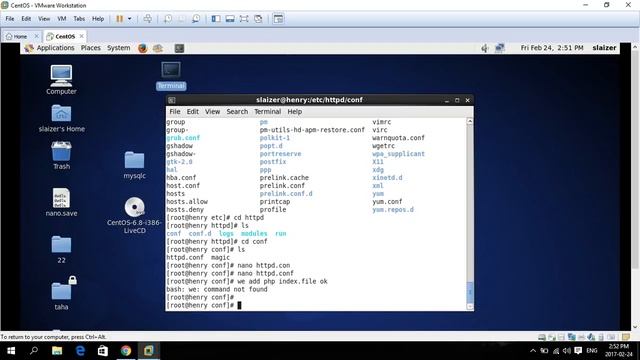Pause the virtual machine with the pause button
This screenshot has width=640, height=360.
pyautogui.click(x=120, y=19)
